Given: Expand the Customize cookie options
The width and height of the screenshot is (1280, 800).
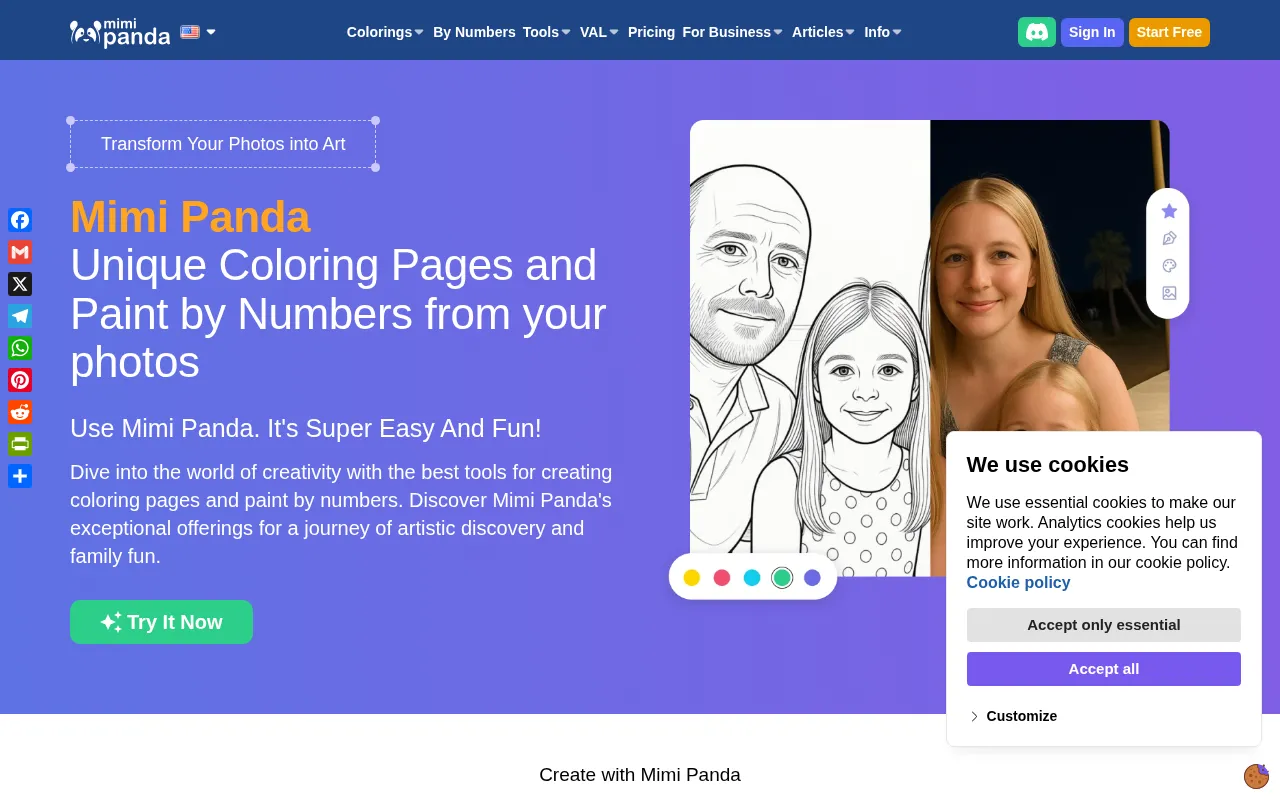Looking at the screenshot, I should [1013, 716].
